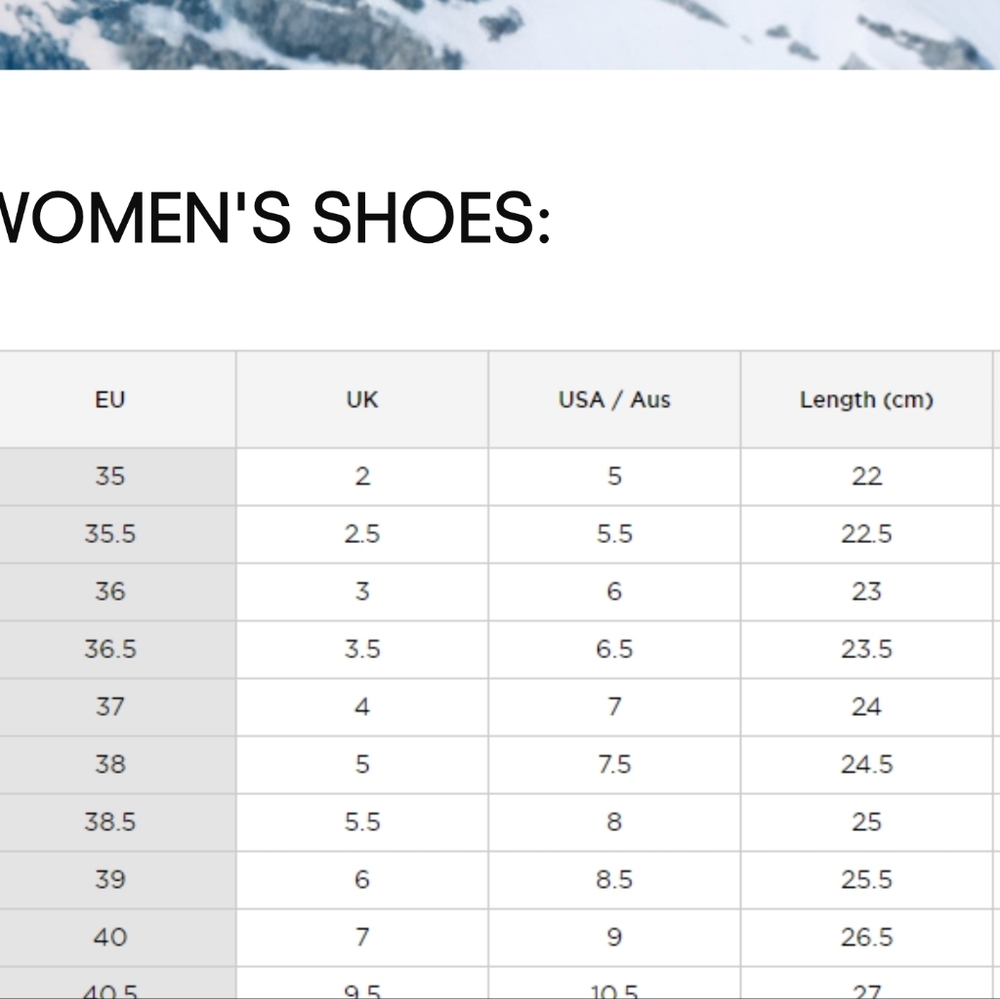The height and width of the screenshot is (999, 1000).
Task: Select the USA / Aus column header
Action: (x=614, y=399)
